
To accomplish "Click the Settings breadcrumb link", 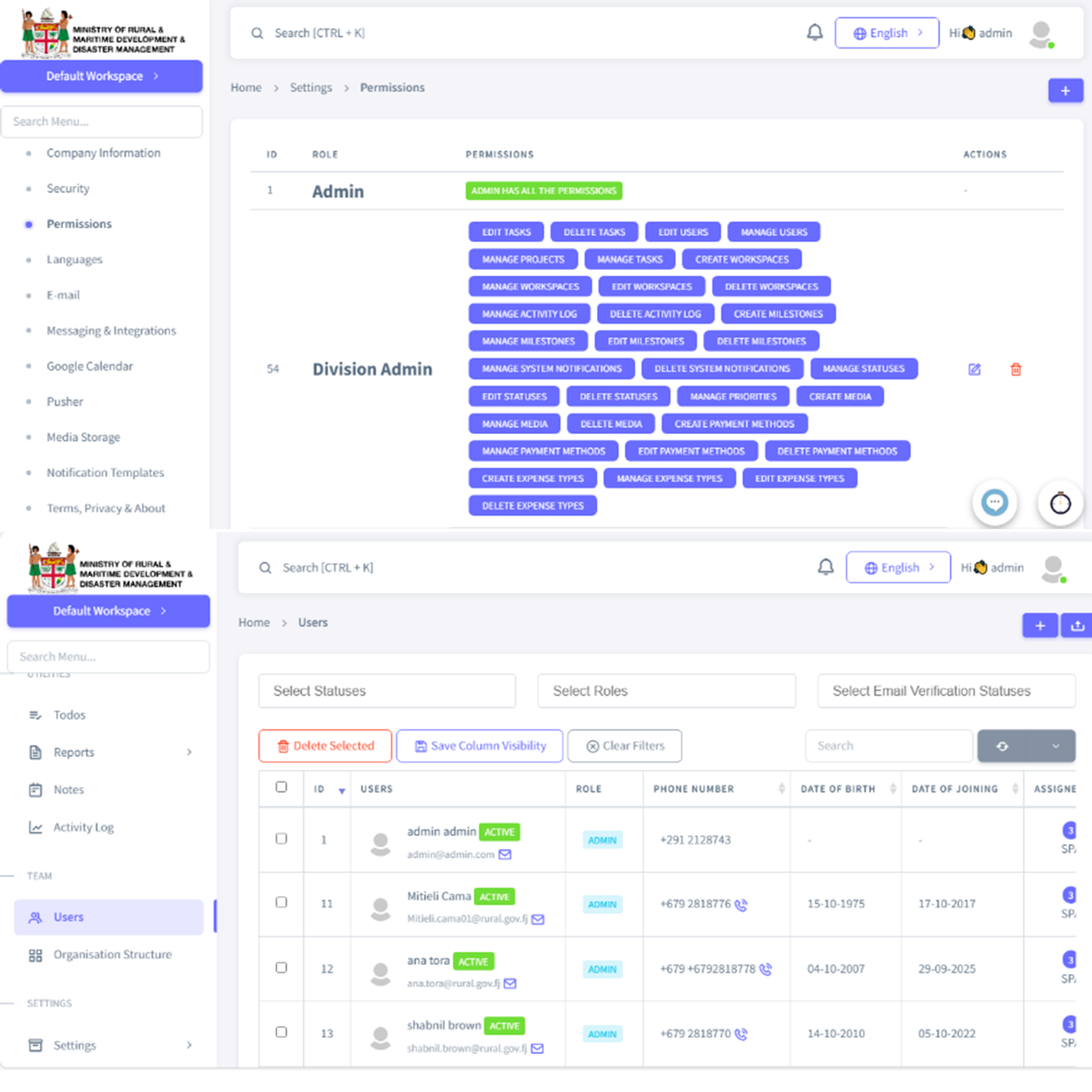I will 311,87.
